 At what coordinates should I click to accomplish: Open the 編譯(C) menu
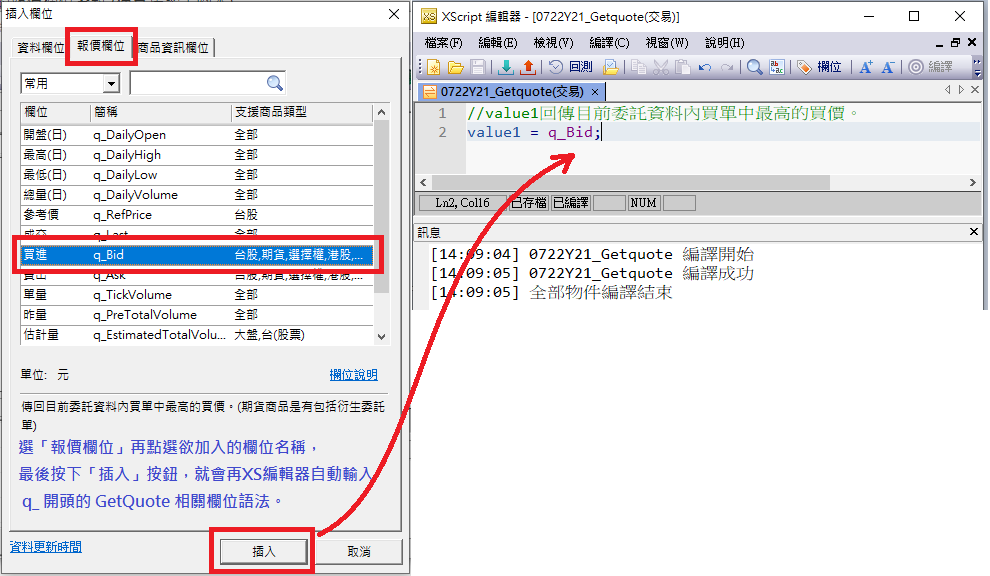[609, 43]
